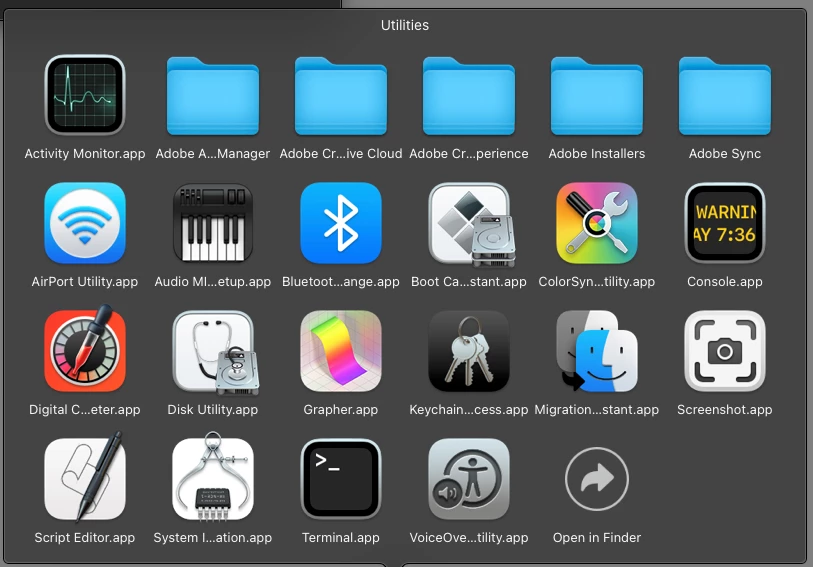This screenshot has height=567, width=813.
Task: Launch Digital Color Meter eyedropper icon
Action: pos(85,350)
